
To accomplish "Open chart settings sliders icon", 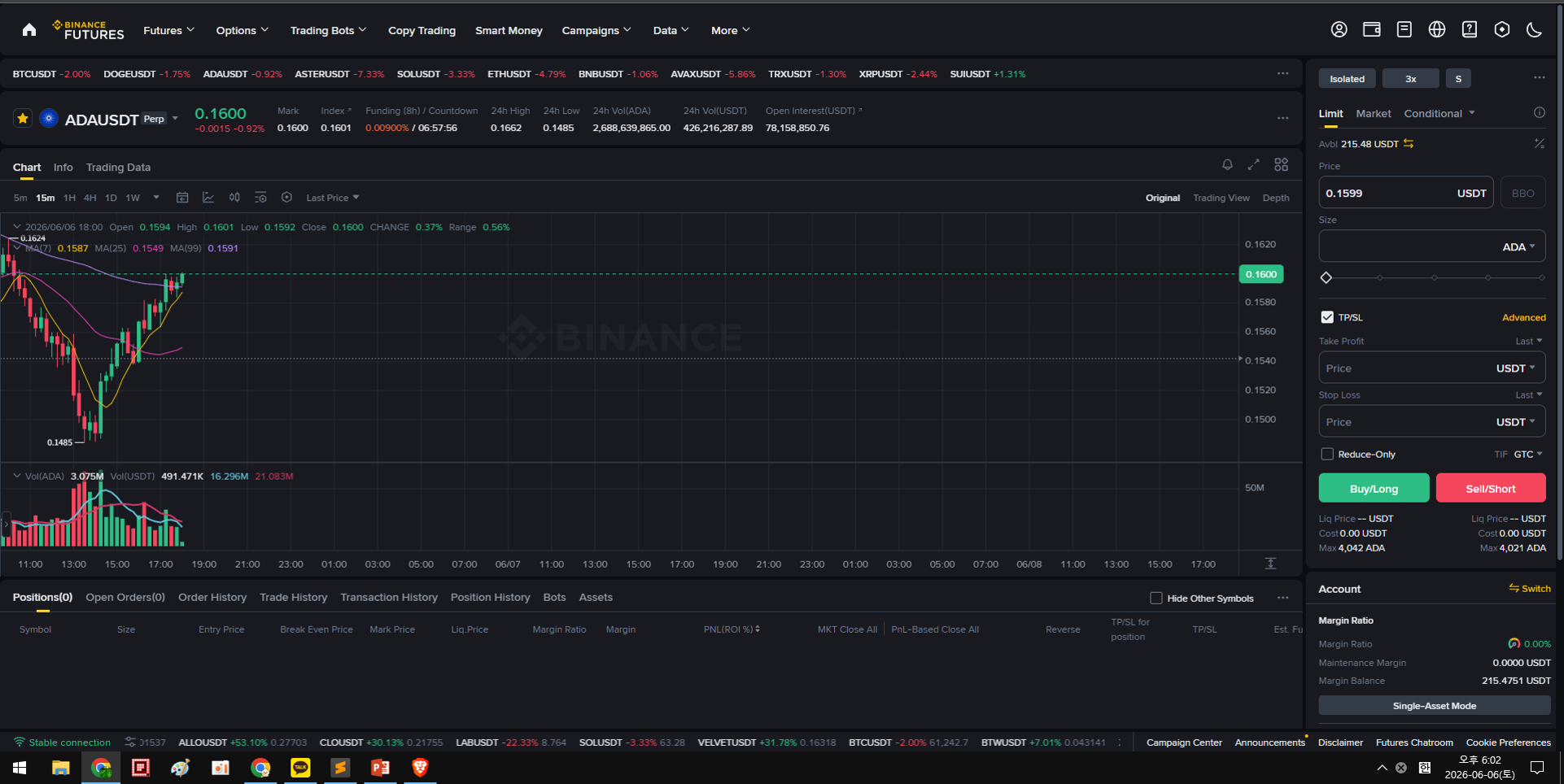I will [260, 198].
